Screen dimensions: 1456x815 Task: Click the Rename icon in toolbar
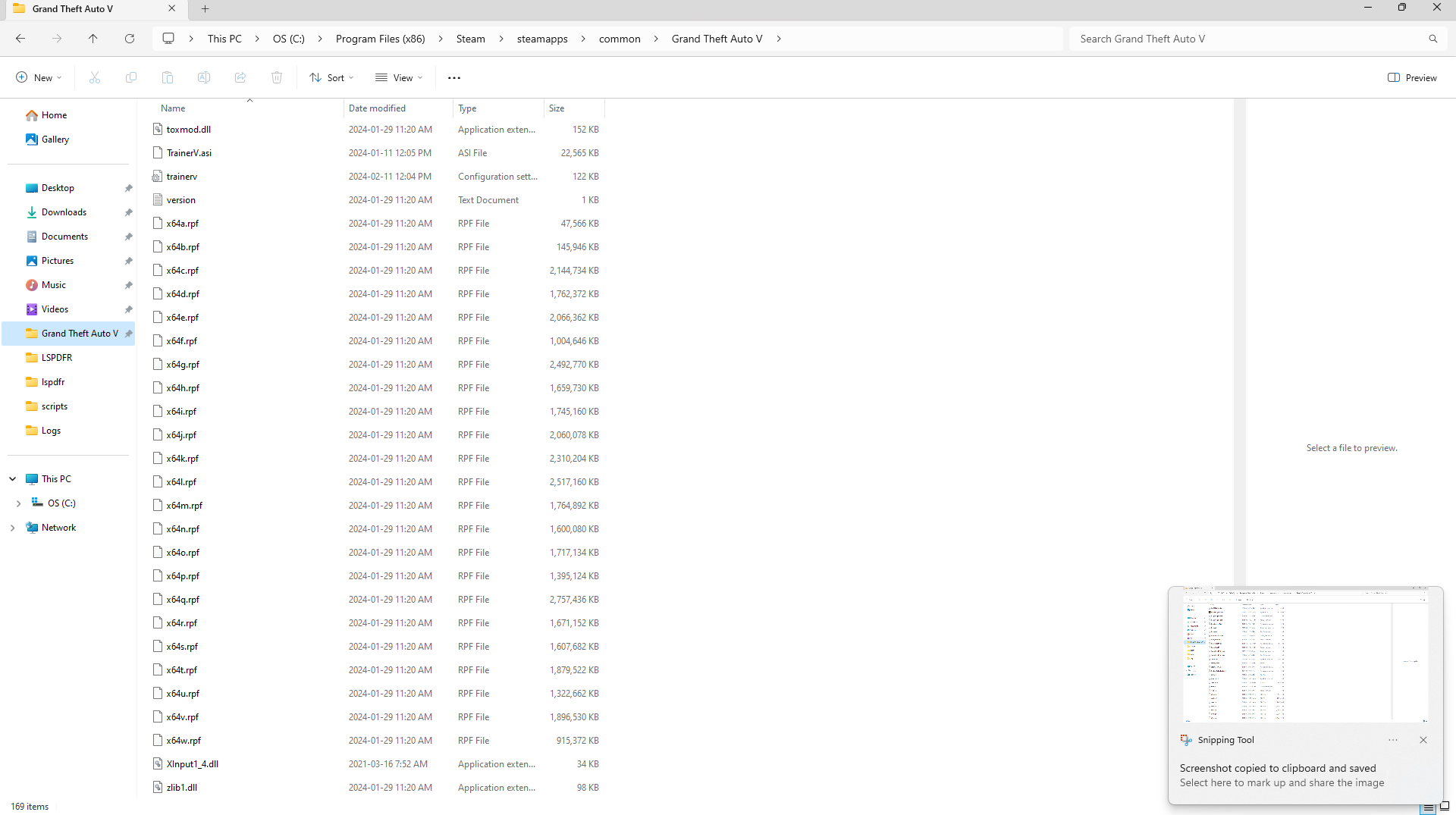(204, 77)
